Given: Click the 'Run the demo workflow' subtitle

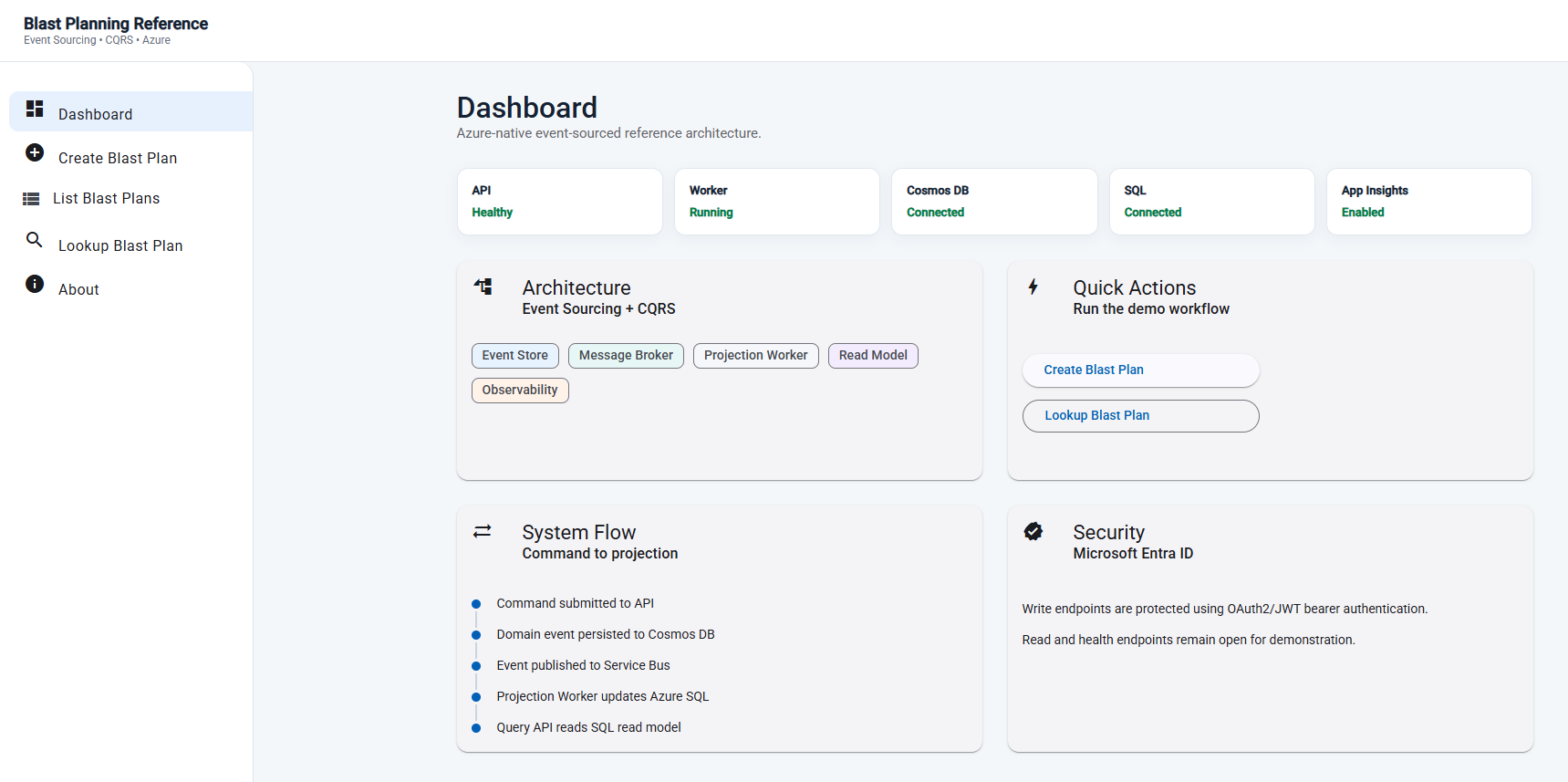Looking at the screenshot, I should point(1151,309).
